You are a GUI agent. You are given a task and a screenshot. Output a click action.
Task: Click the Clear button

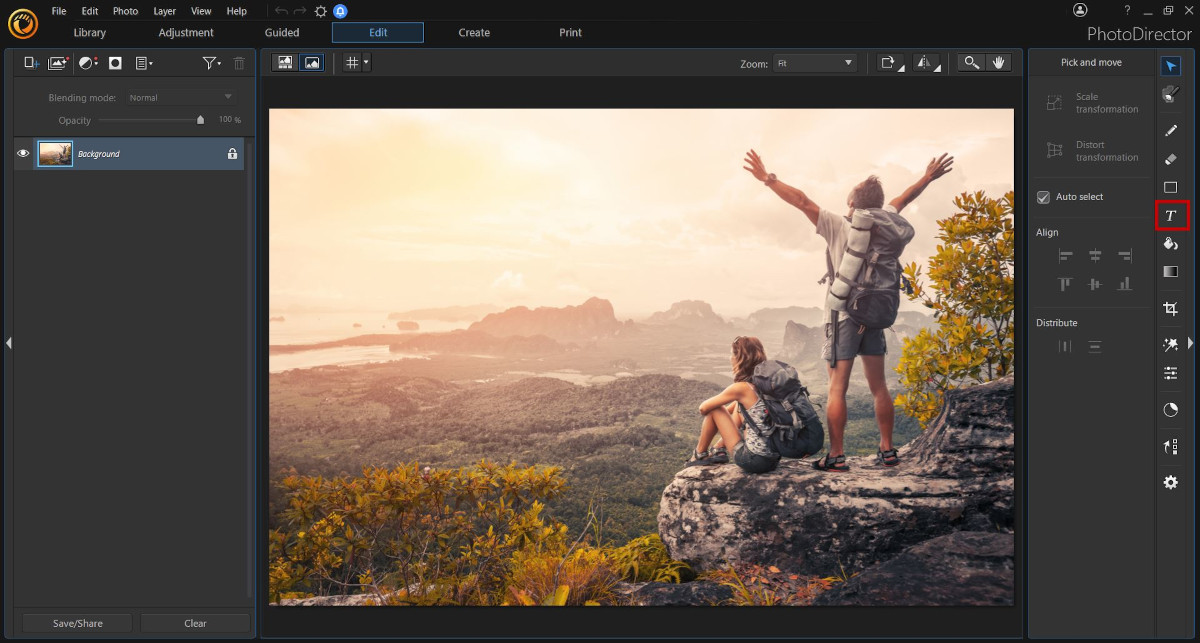(x=195, y=623)
